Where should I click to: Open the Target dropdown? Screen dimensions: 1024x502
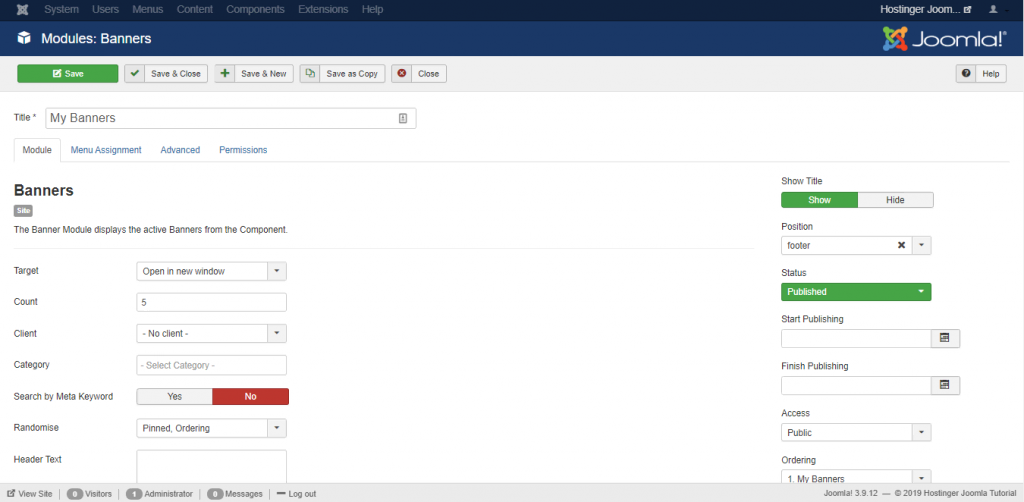pos(212,271)
